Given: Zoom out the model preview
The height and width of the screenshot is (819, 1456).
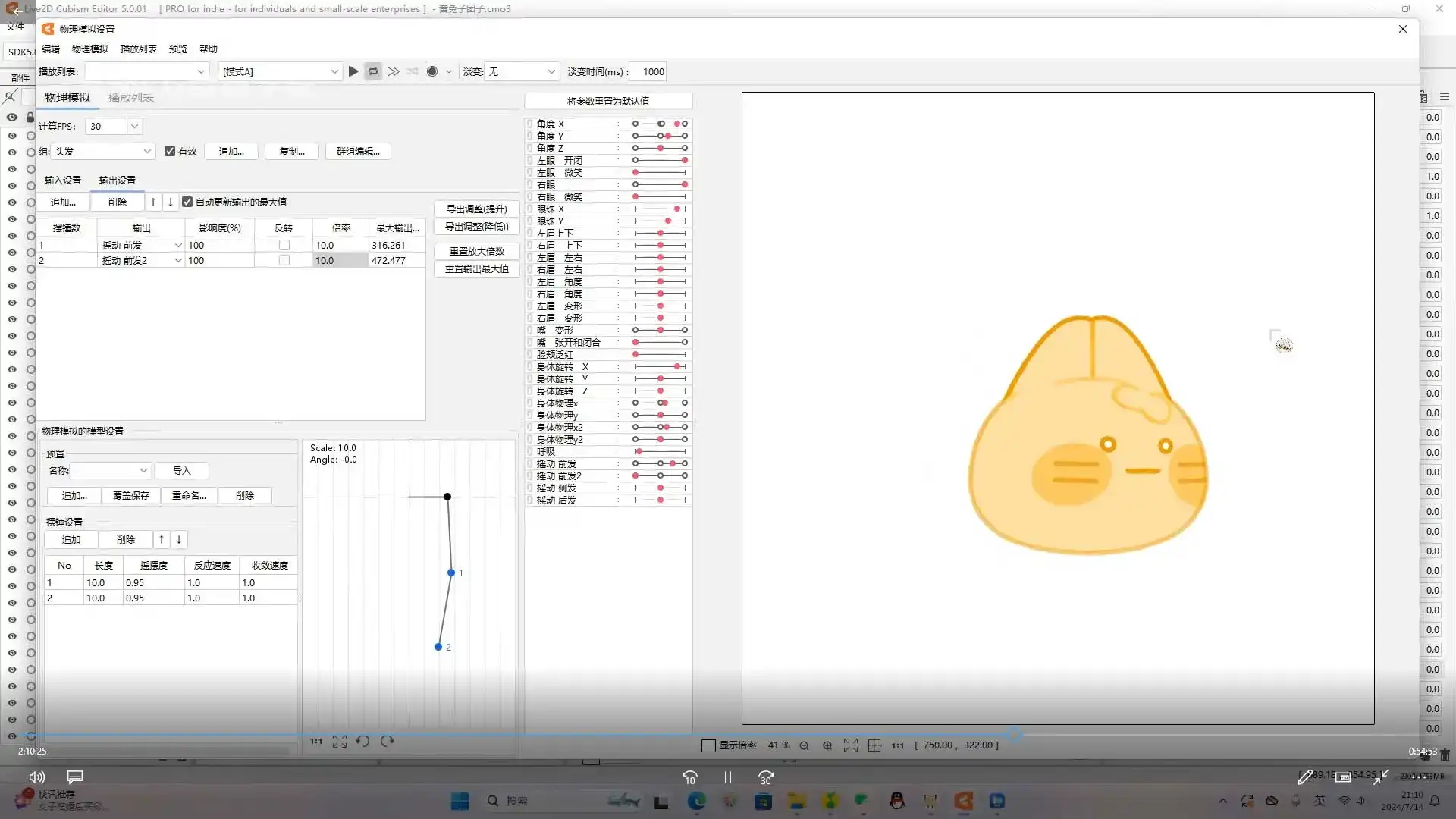Looking at the screenshot, I should click(x=804, y=746).
